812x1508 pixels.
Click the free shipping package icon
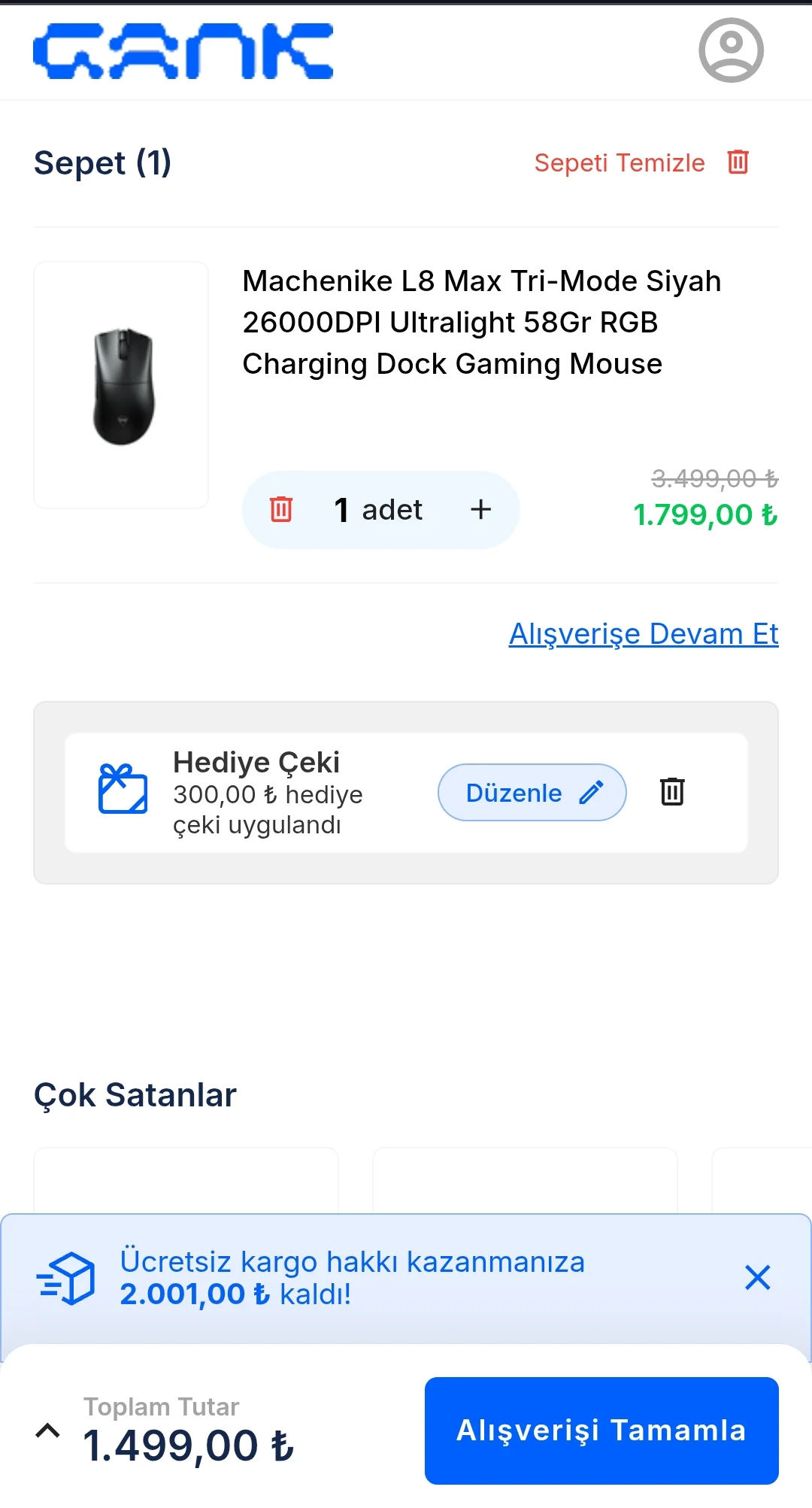66,1278
